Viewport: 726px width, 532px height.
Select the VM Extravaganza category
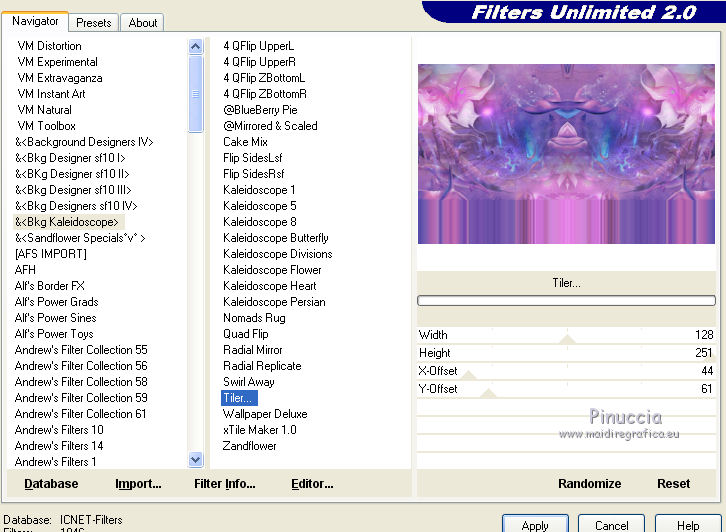[60, 78]
